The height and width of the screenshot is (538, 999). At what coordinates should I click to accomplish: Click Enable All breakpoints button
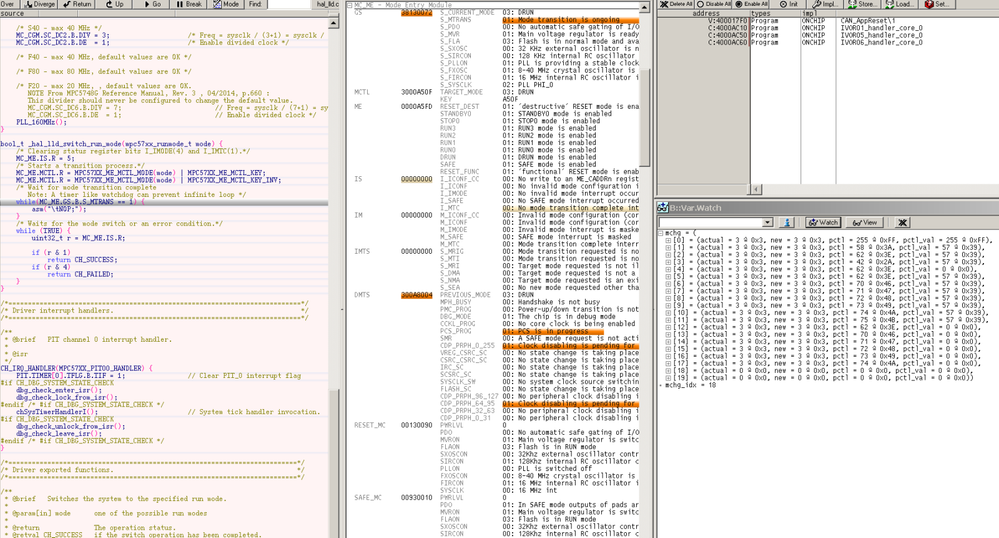[x=752, y=4]
